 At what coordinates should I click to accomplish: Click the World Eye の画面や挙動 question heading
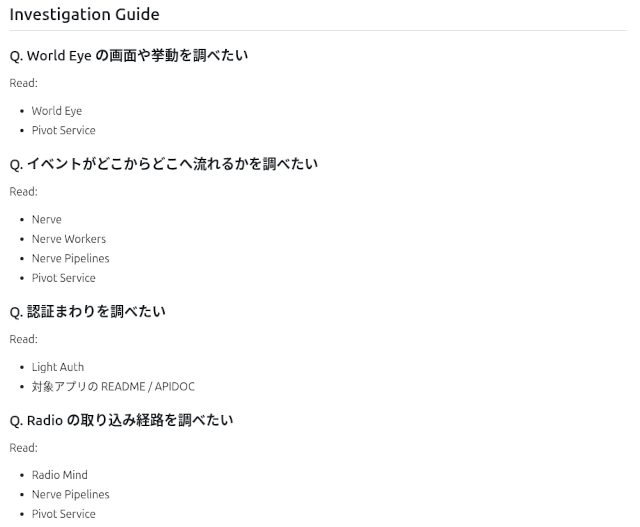tap(128, 56)
